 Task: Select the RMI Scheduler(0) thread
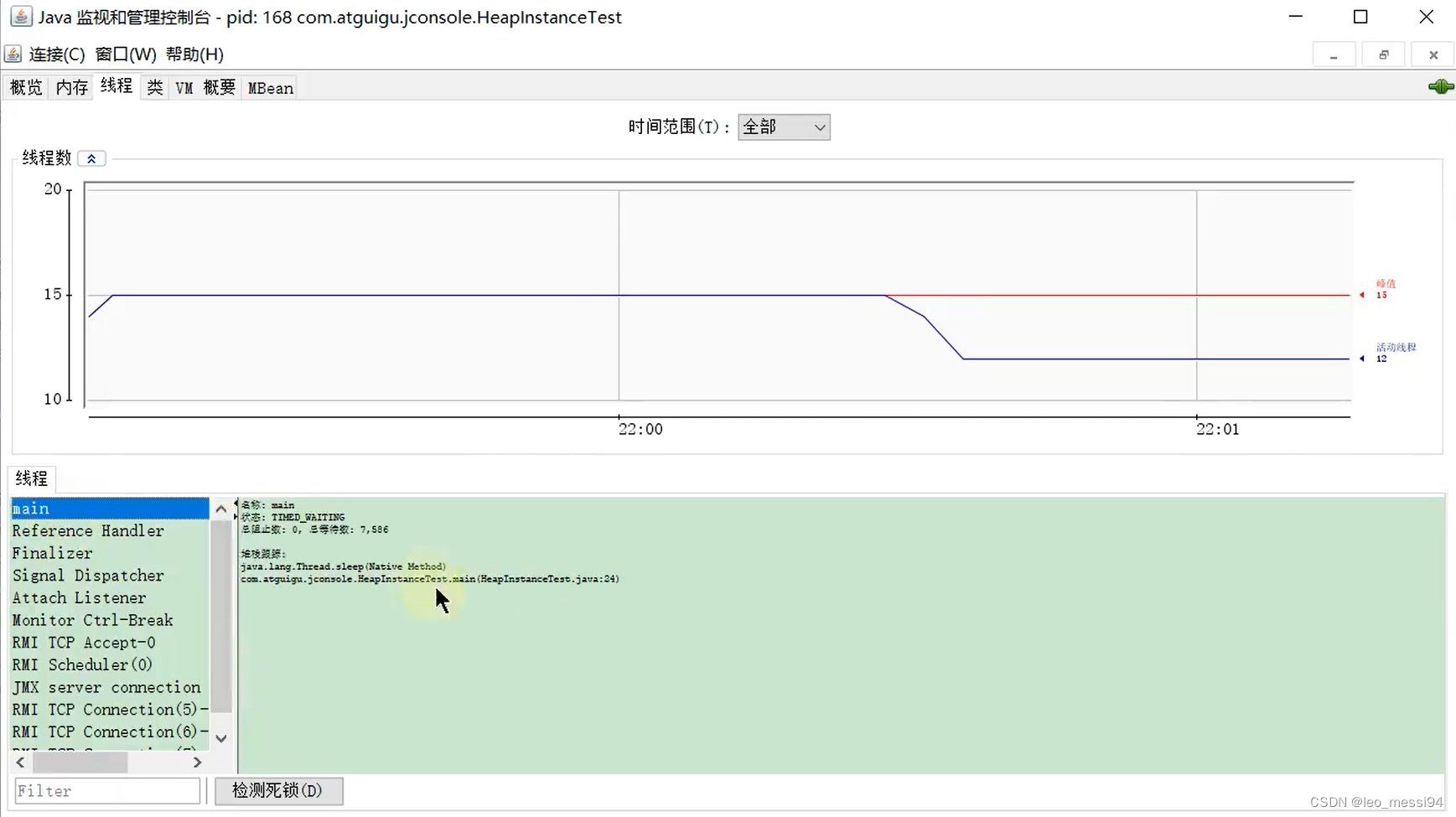coord(110,665)
